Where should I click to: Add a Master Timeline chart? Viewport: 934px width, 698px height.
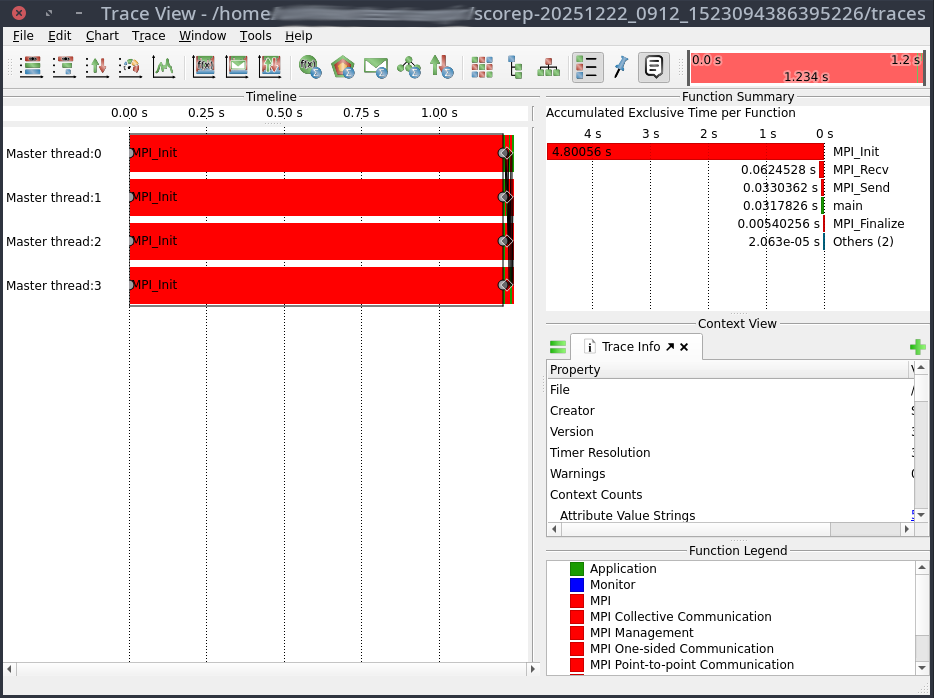point(30,67)
